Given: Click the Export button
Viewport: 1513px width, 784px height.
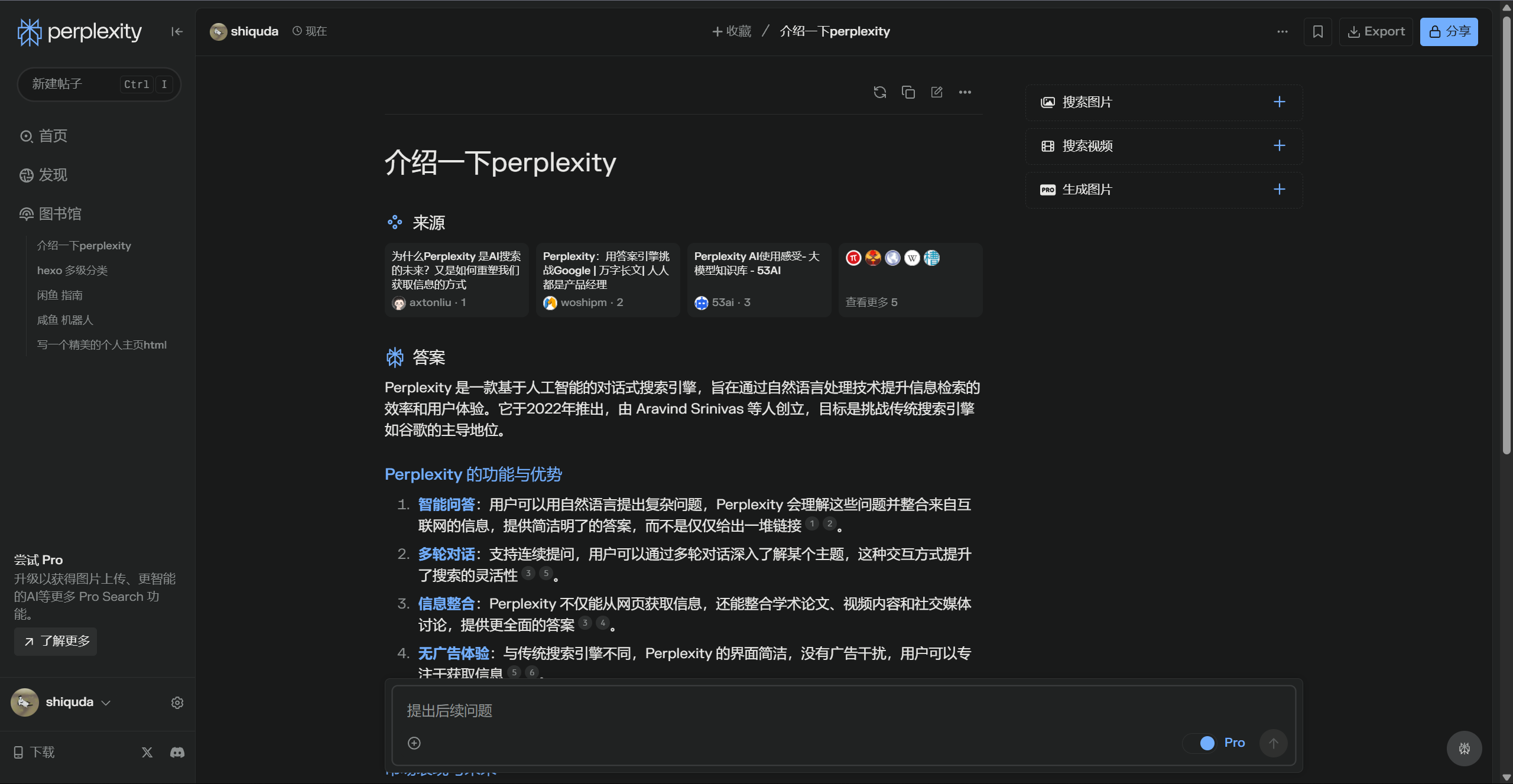Looking at the screenshot, I should [x=1375, y=32].
